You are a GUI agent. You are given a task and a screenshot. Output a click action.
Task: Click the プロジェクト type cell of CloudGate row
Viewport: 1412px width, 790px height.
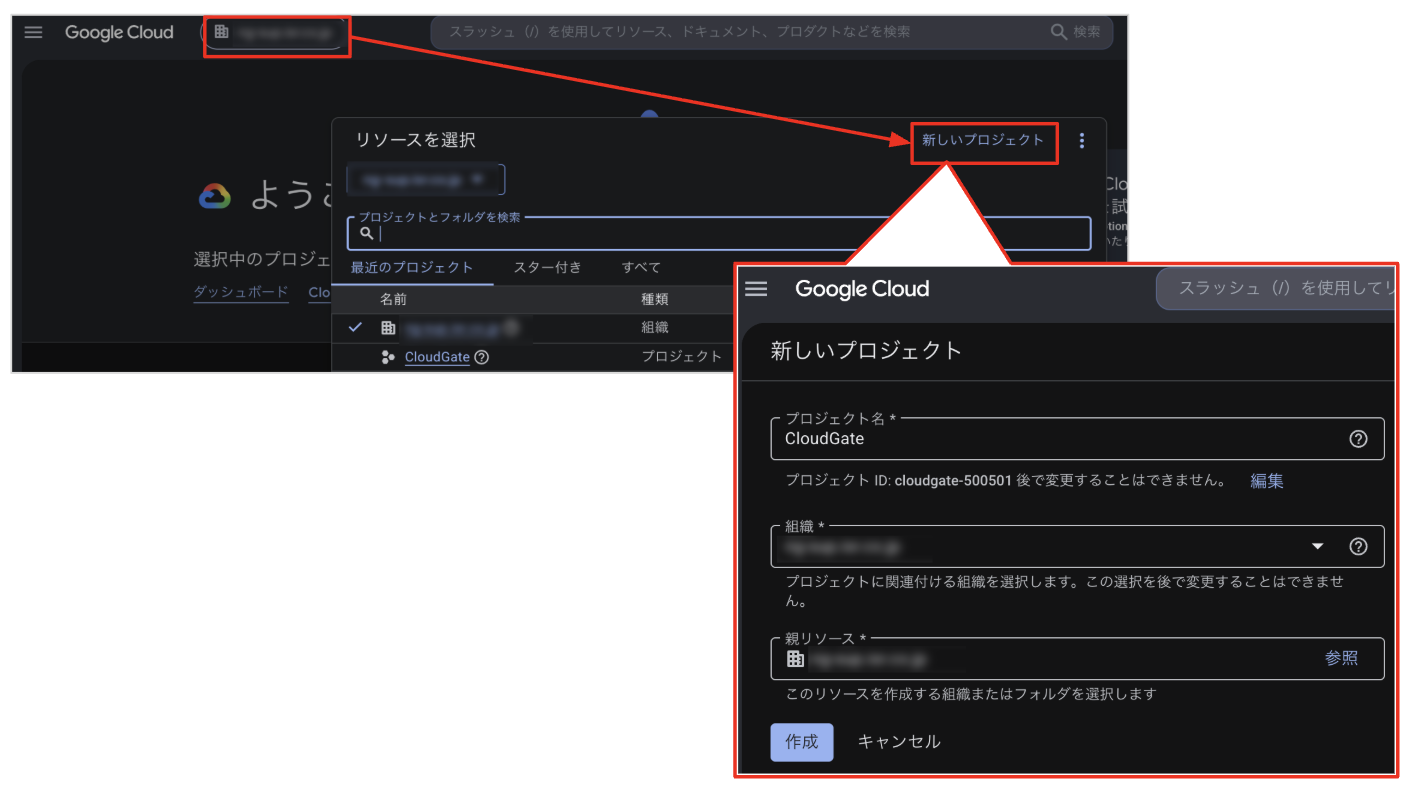[x=681, y=357]
